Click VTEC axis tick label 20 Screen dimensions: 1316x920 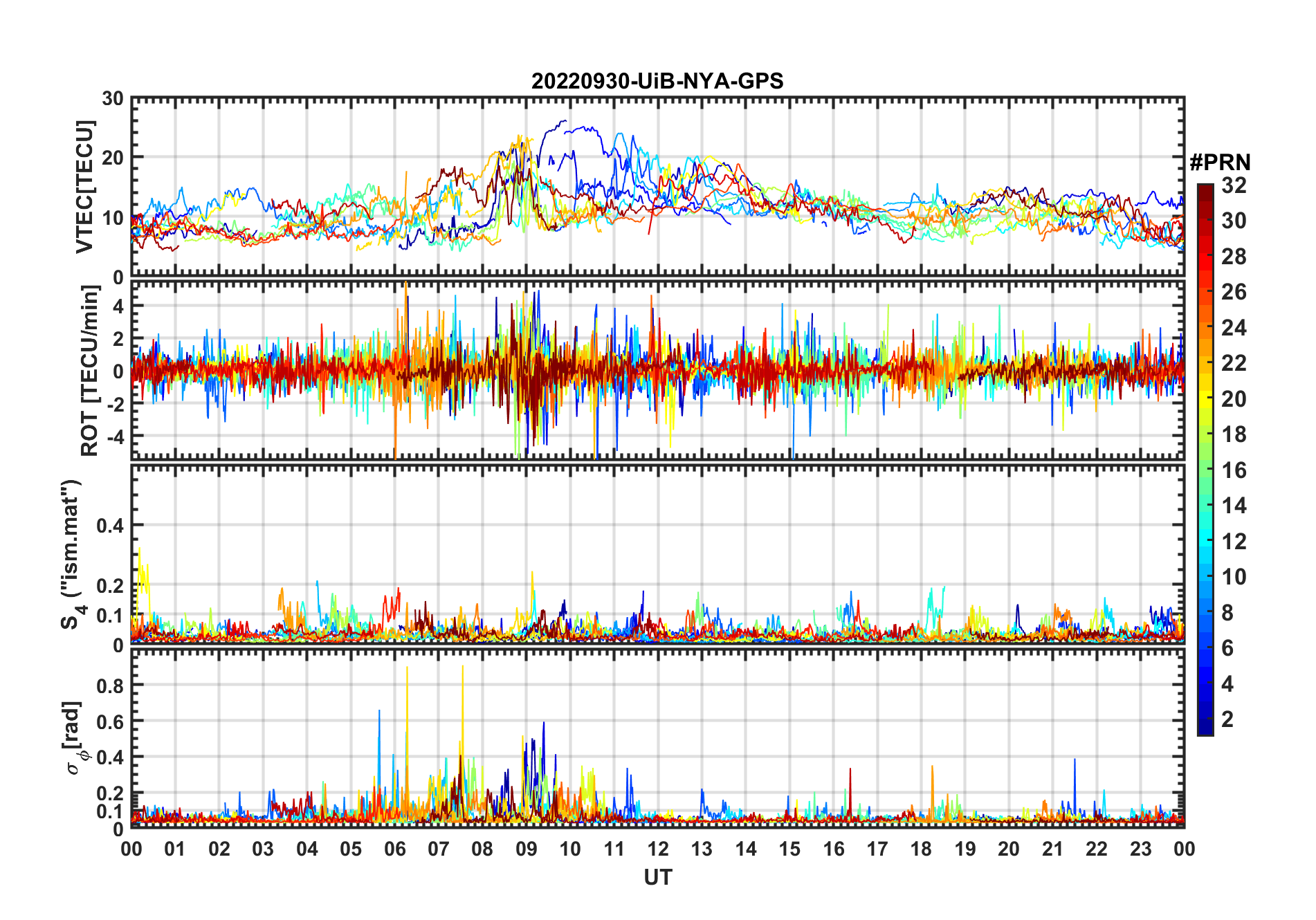pyautogui.click(x=113, y=158)
